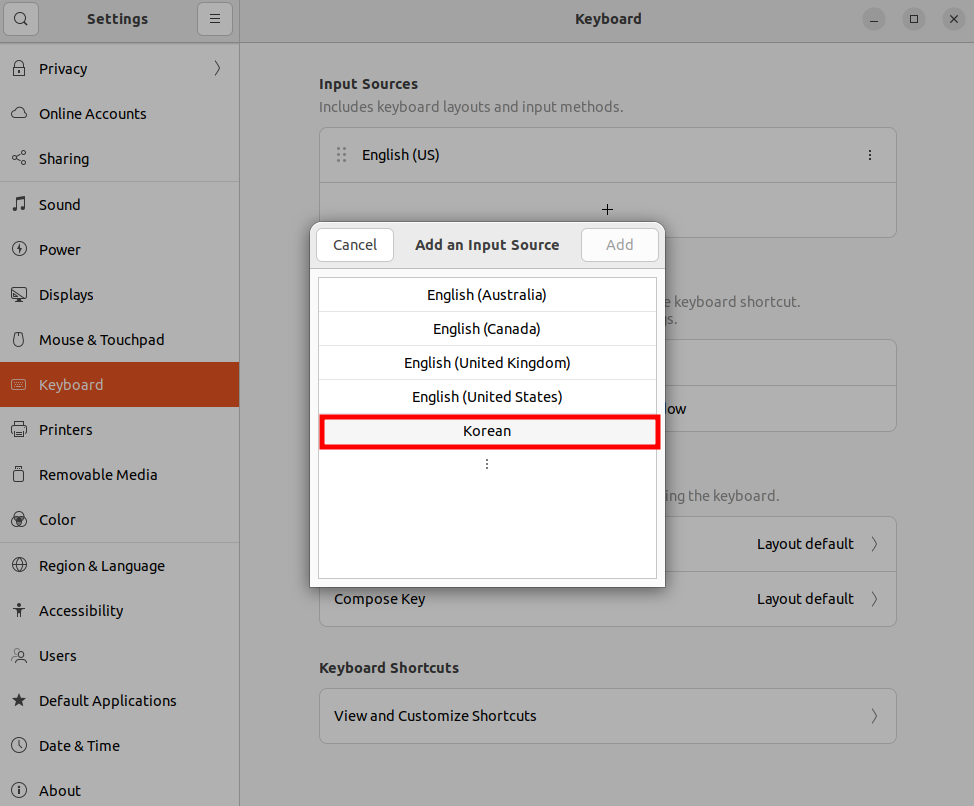The image size is (974, 806).
Task: Go to Removable Media settings
Action: coord(119,474)
